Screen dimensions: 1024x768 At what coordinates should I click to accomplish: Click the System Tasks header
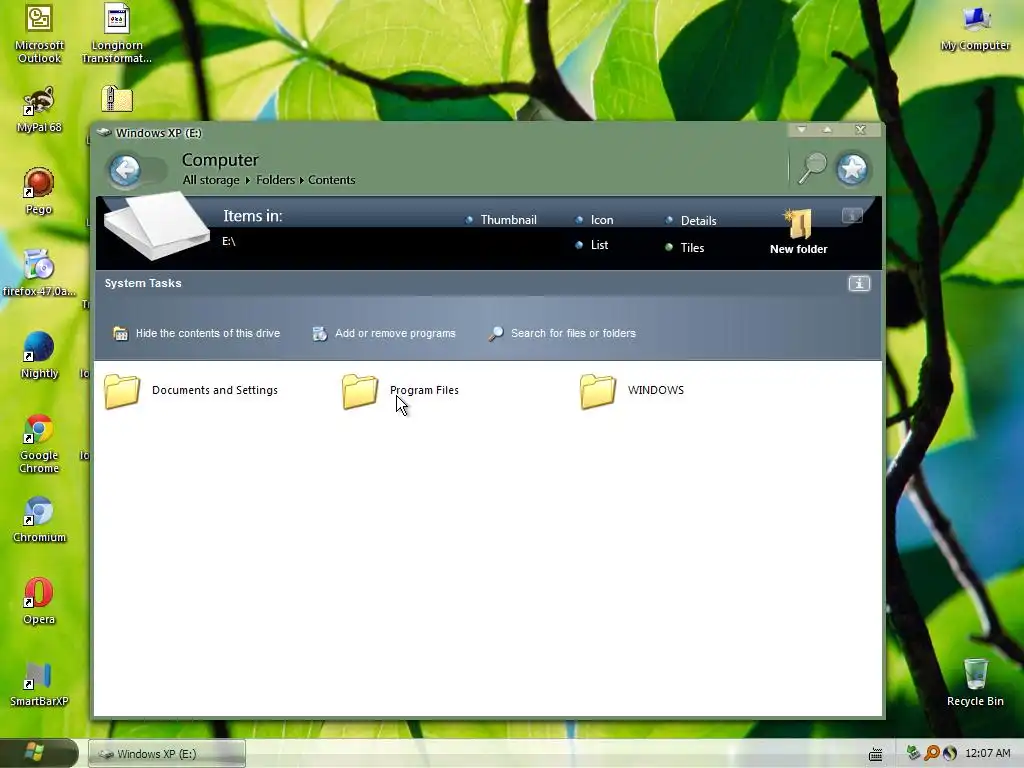[x=143, y=283]
